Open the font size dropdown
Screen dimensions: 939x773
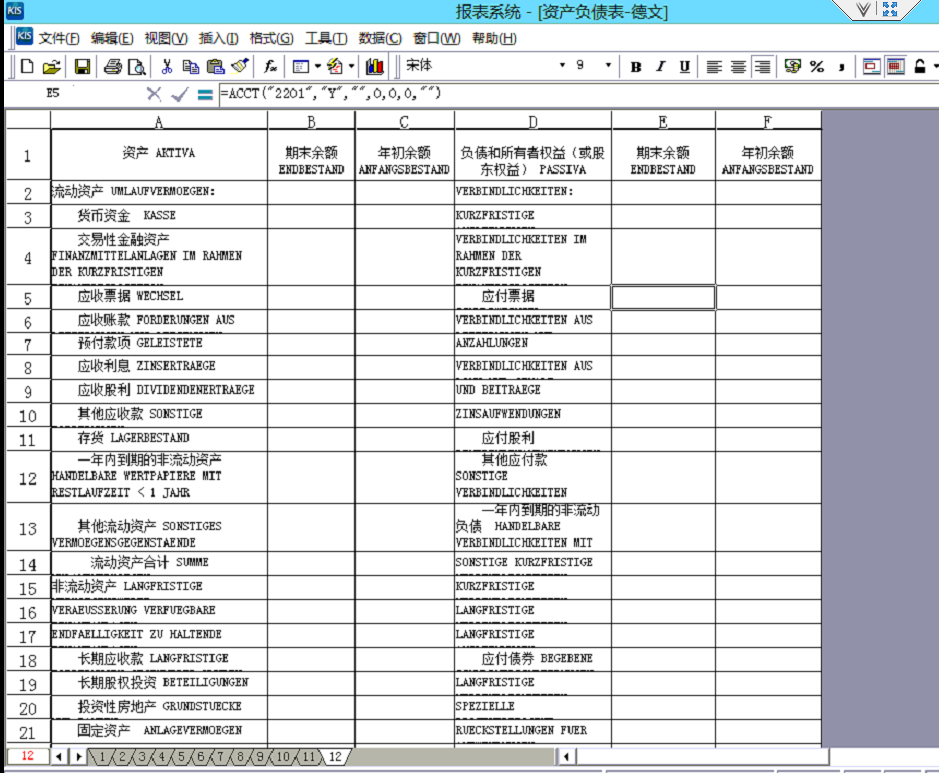[607, 68]
